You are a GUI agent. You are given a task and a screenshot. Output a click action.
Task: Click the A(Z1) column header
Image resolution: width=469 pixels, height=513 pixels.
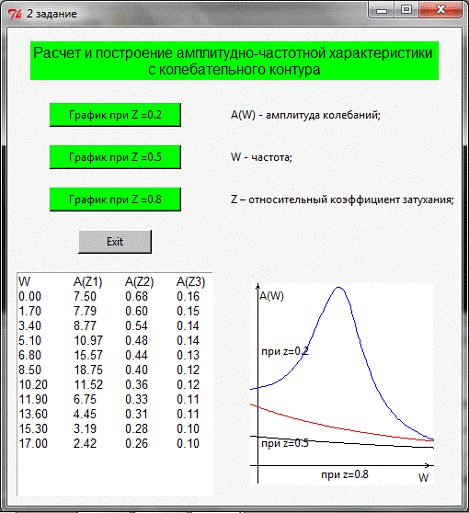click(x=88, y=282)
